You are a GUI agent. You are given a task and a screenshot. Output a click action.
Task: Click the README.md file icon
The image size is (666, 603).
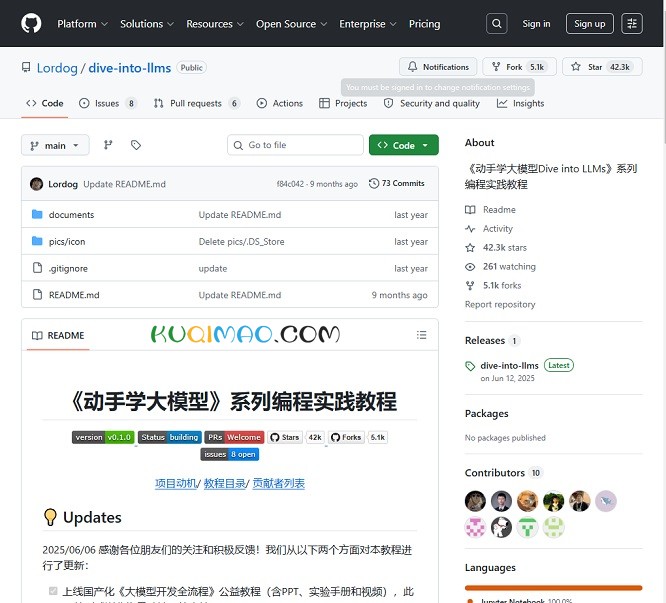[37, 295]
